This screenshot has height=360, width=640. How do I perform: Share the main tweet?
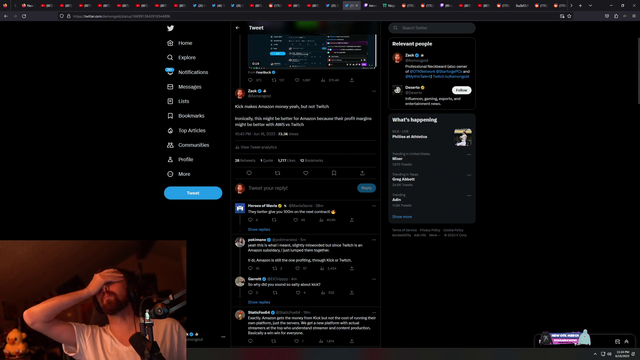pos(362,173)
